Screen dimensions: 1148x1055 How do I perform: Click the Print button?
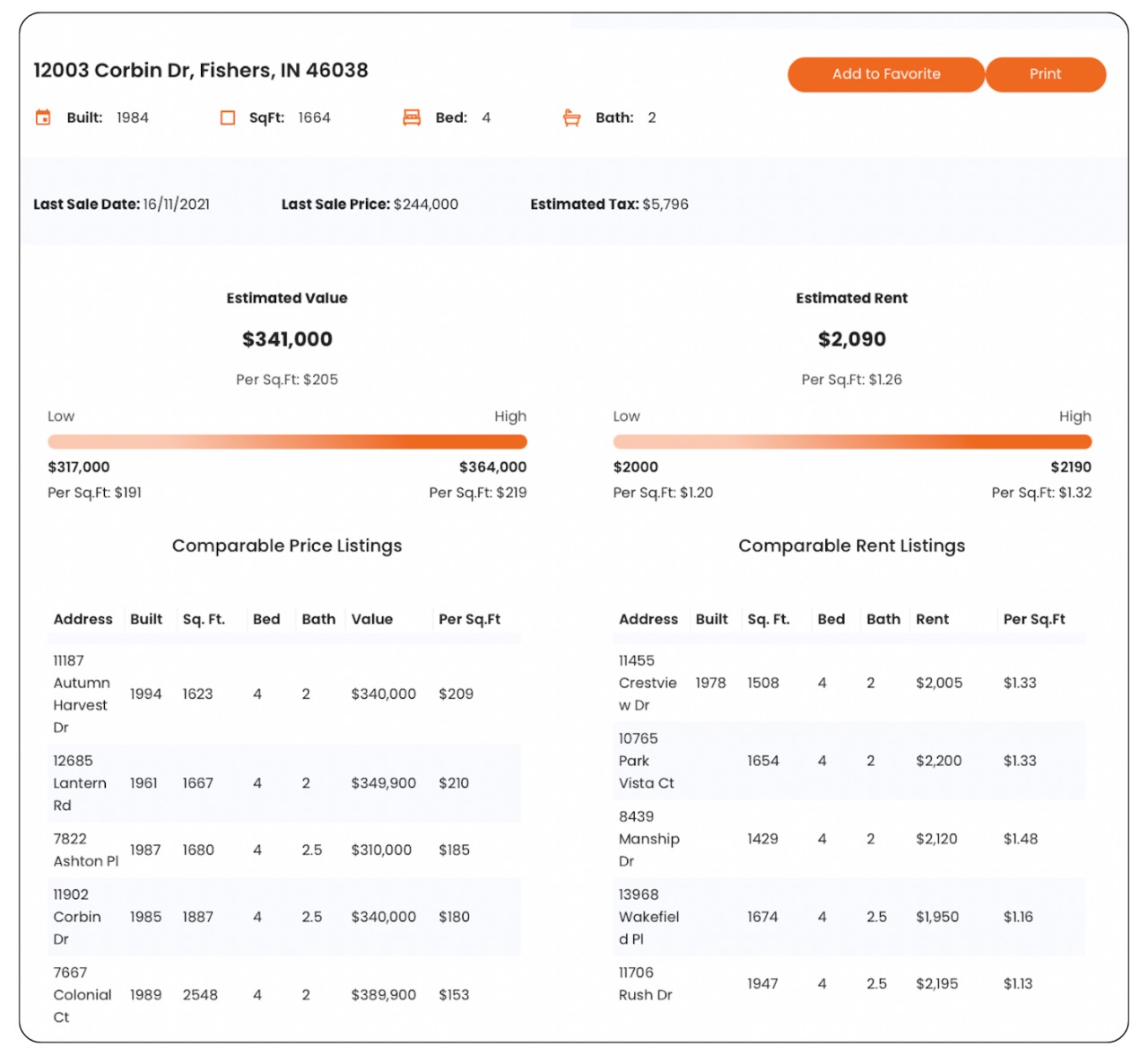pyautogui.click(x=1046, y=74)
